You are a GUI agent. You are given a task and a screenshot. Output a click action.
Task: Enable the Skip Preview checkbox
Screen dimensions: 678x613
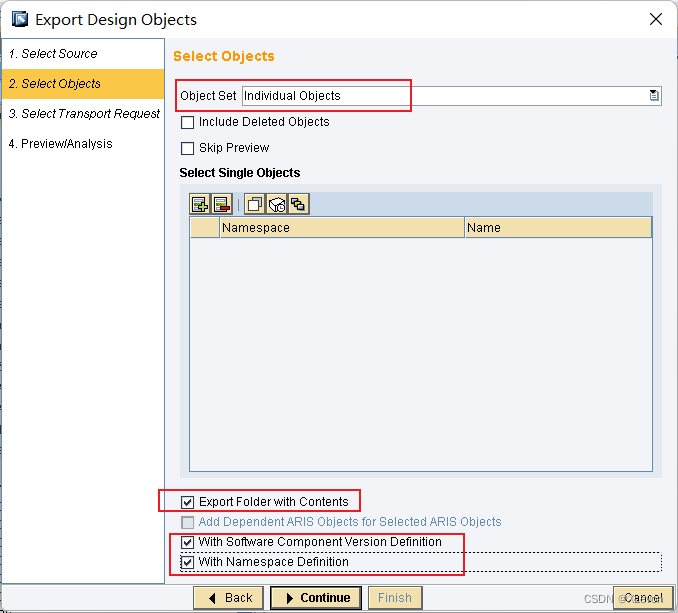tap(187, 148)
